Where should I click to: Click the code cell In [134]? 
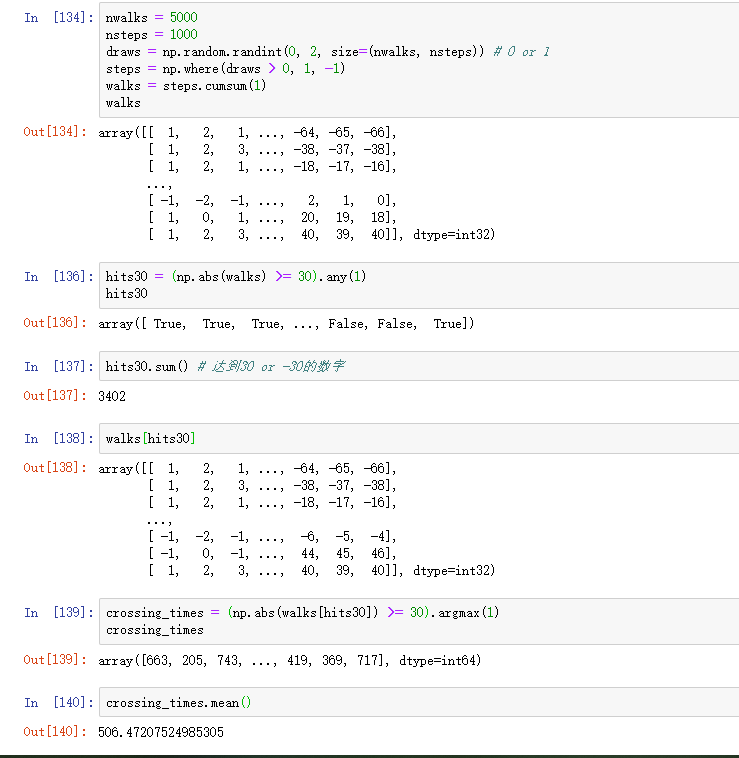point(419,60)
